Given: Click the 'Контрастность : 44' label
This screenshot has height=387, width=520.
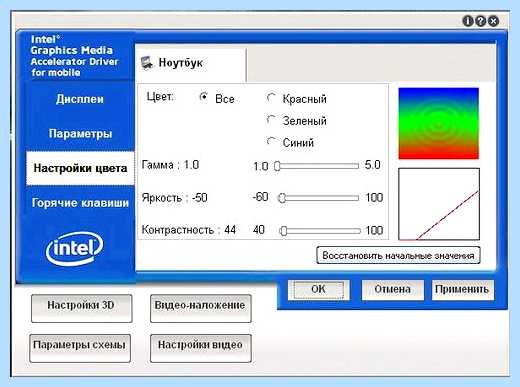Looking at the screenshot, I should [189, 230].
